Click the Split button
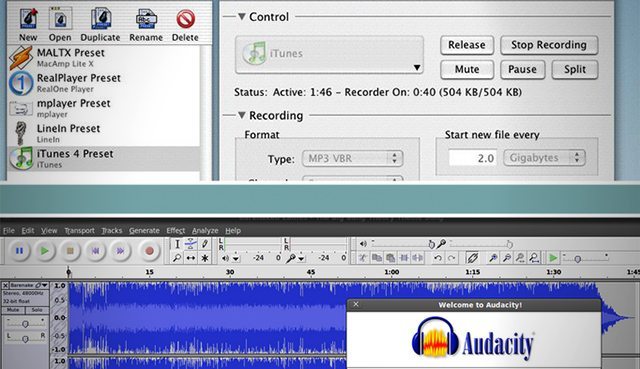This screenshot has height=369, width=640. 575,69
